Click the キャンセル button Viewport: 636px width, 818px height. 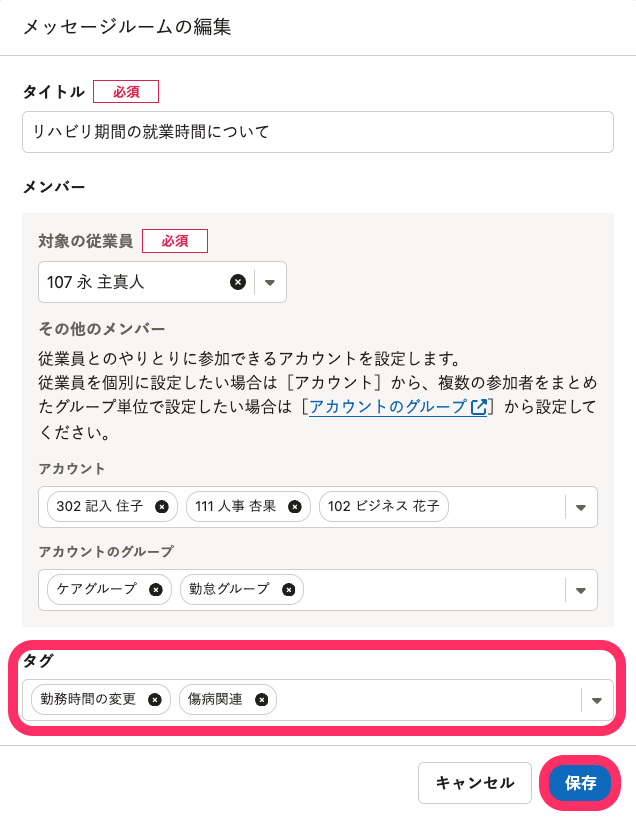click(475, 783)
